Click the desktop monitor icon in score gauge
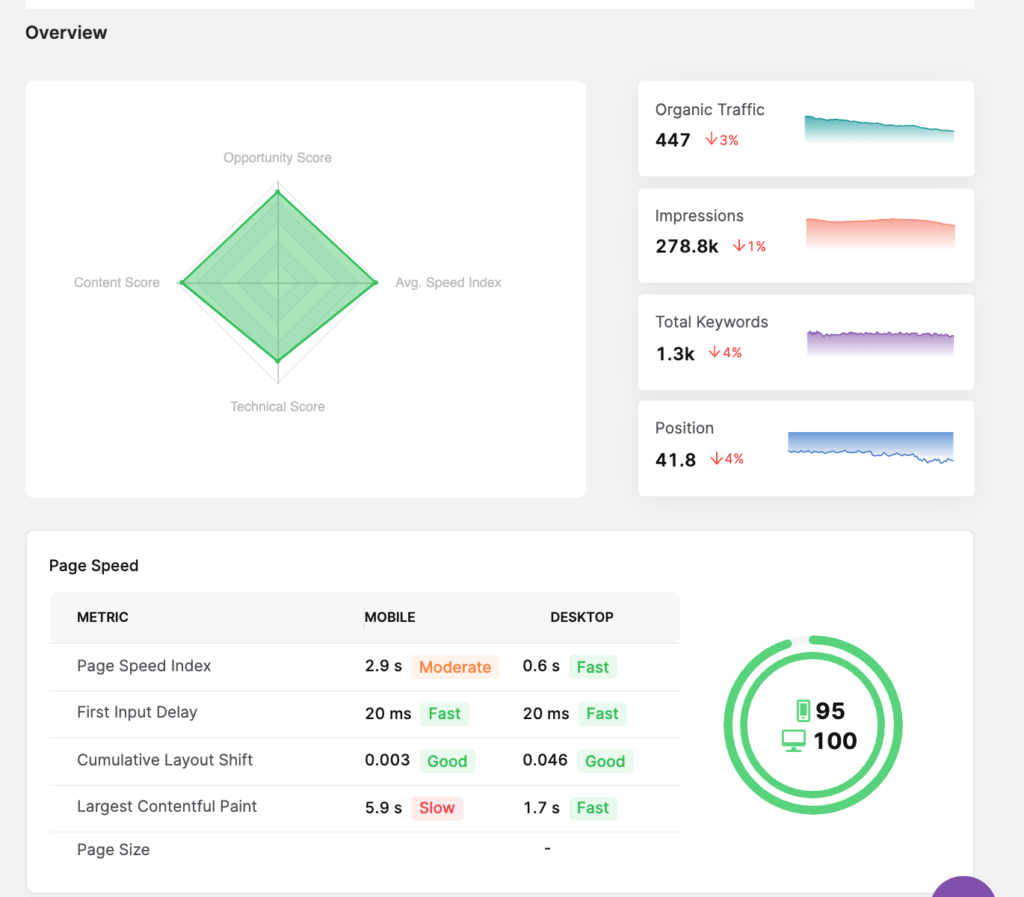 (793, 741)
